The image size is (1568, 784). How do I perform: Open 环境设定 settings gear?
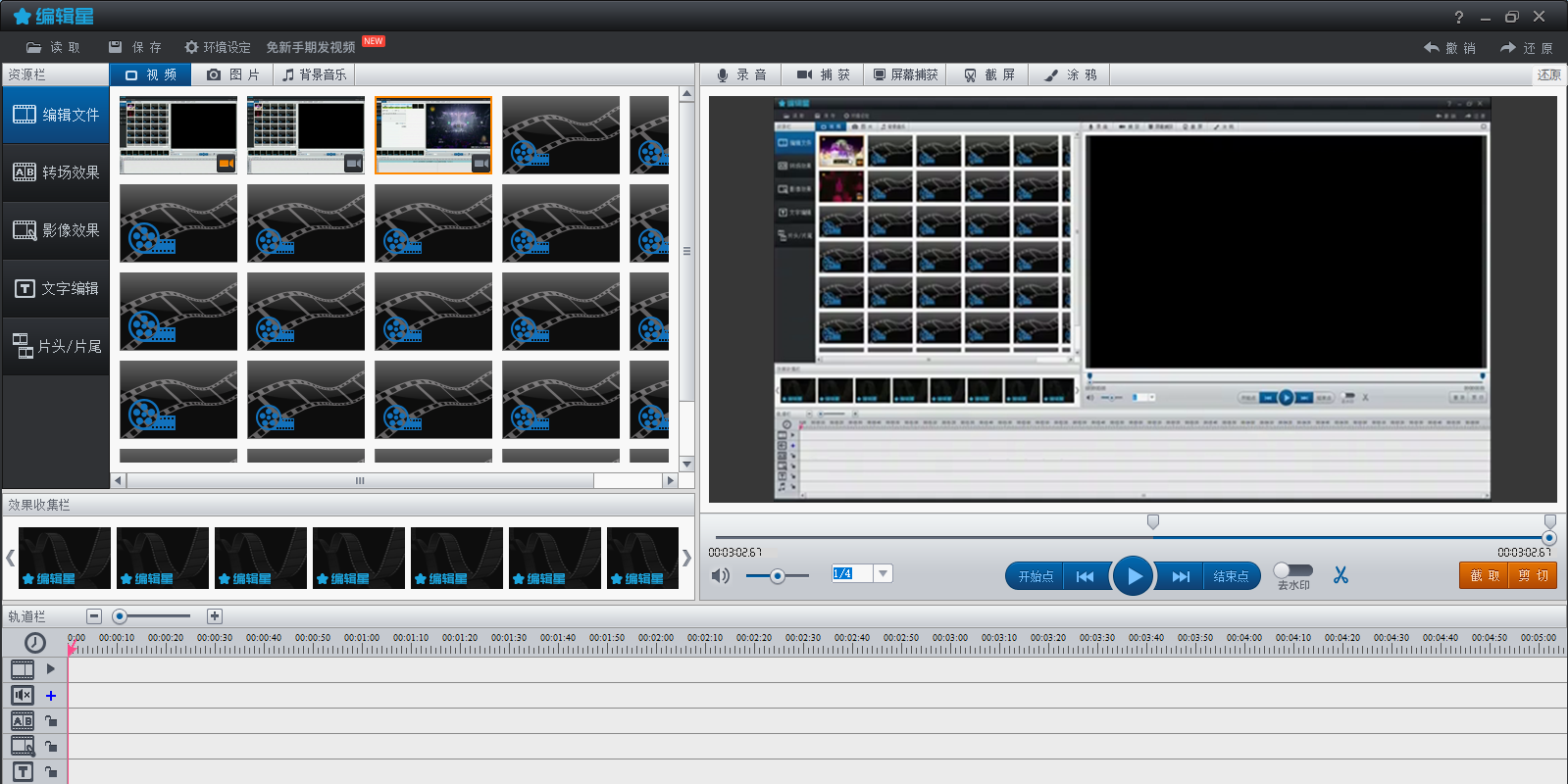pos(217,47)
